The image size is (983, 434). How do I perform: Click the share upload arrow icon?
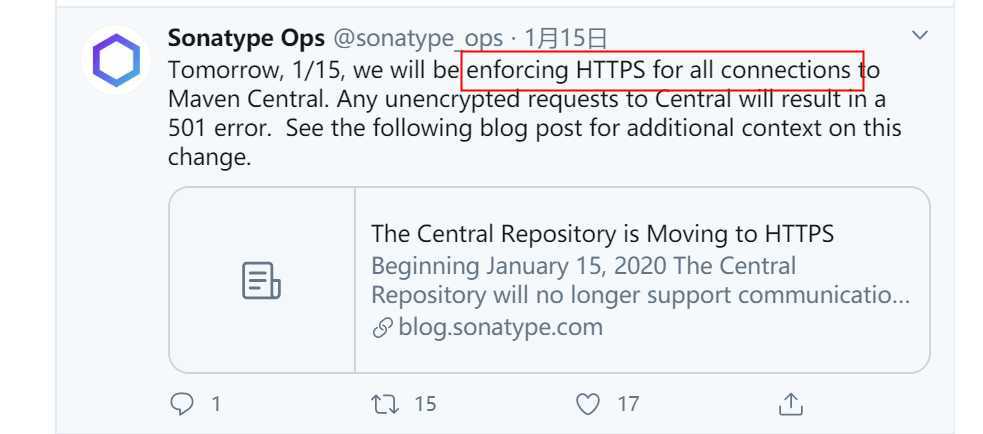[791, 404]
